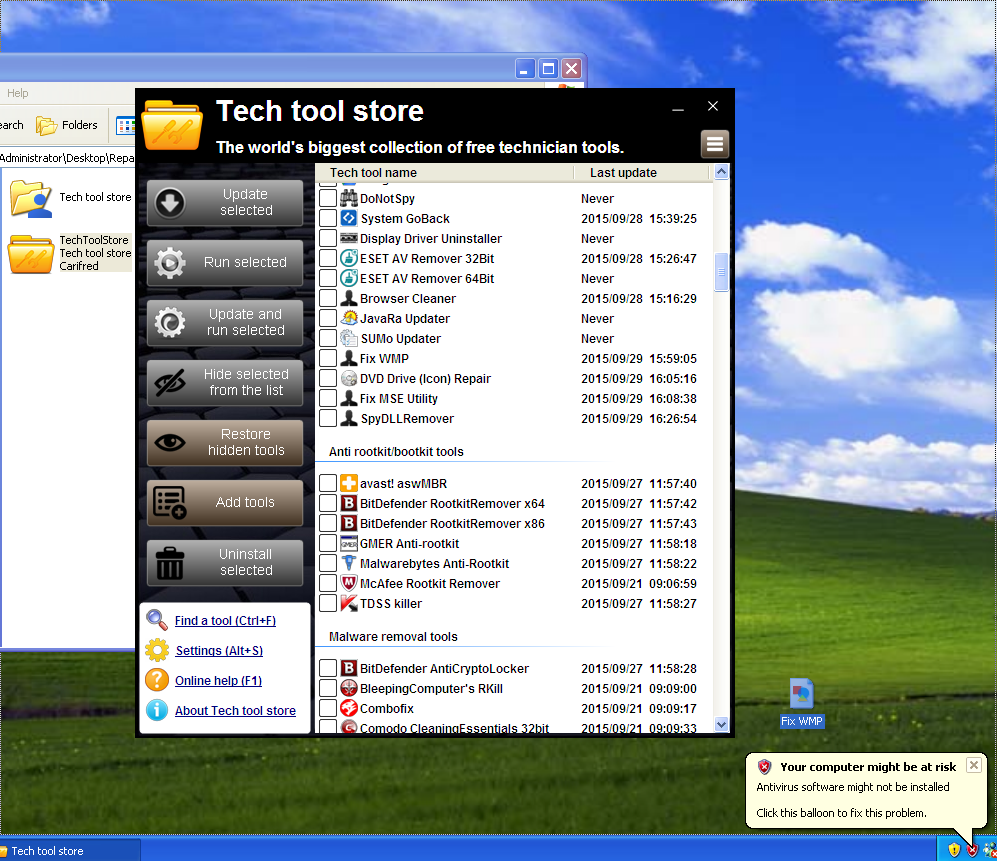Image resolution: width=997 pixels, height=861 pixels.
Task: Select the SpyDLLRemover checkbox
Action: [328, 418]
